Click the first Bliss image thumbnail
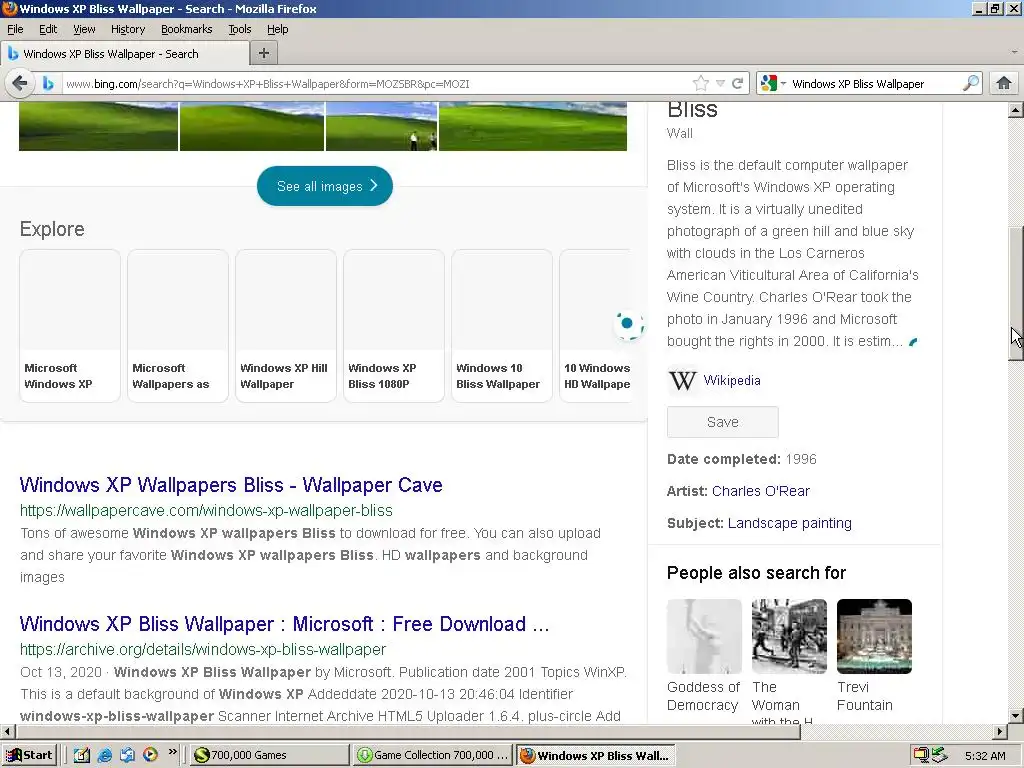Viewport: 1024px width, 768px height. [98, 126]
